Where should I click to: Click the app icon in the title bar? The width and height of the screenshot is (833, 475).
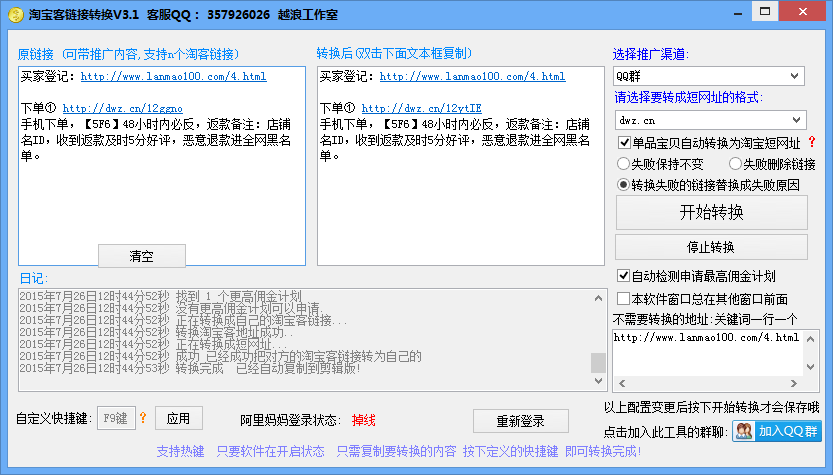[x=15, y=15]
